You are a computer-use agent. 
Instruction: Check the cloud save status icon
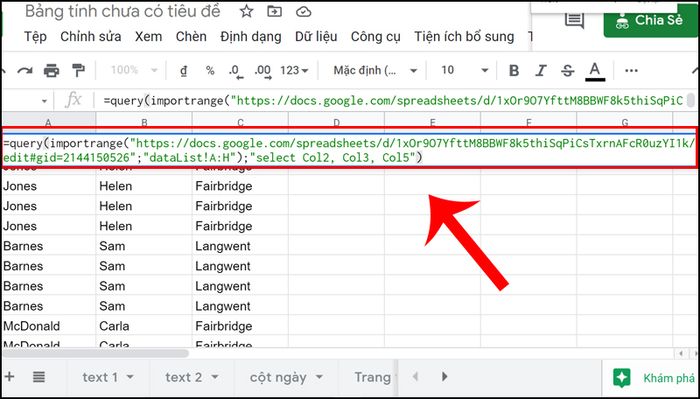pos(304,12)
